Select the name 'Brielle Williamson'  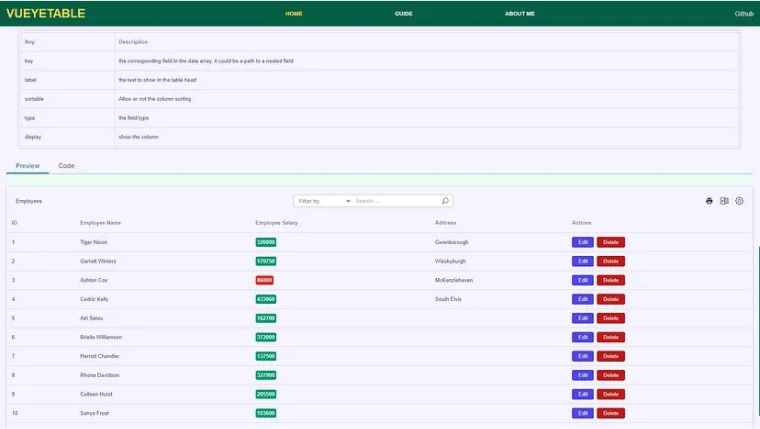(x=101, y=337)
